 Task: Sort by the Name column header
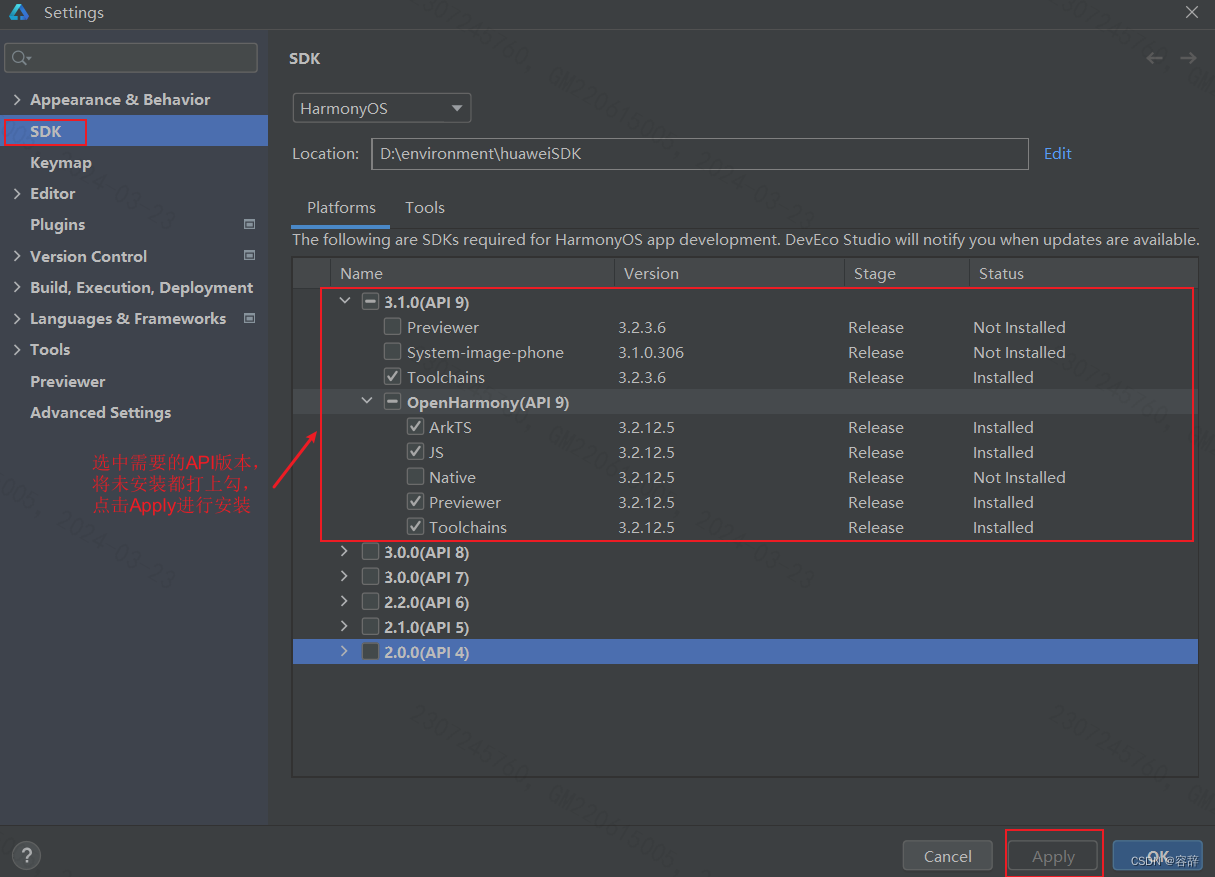point(472,273)
